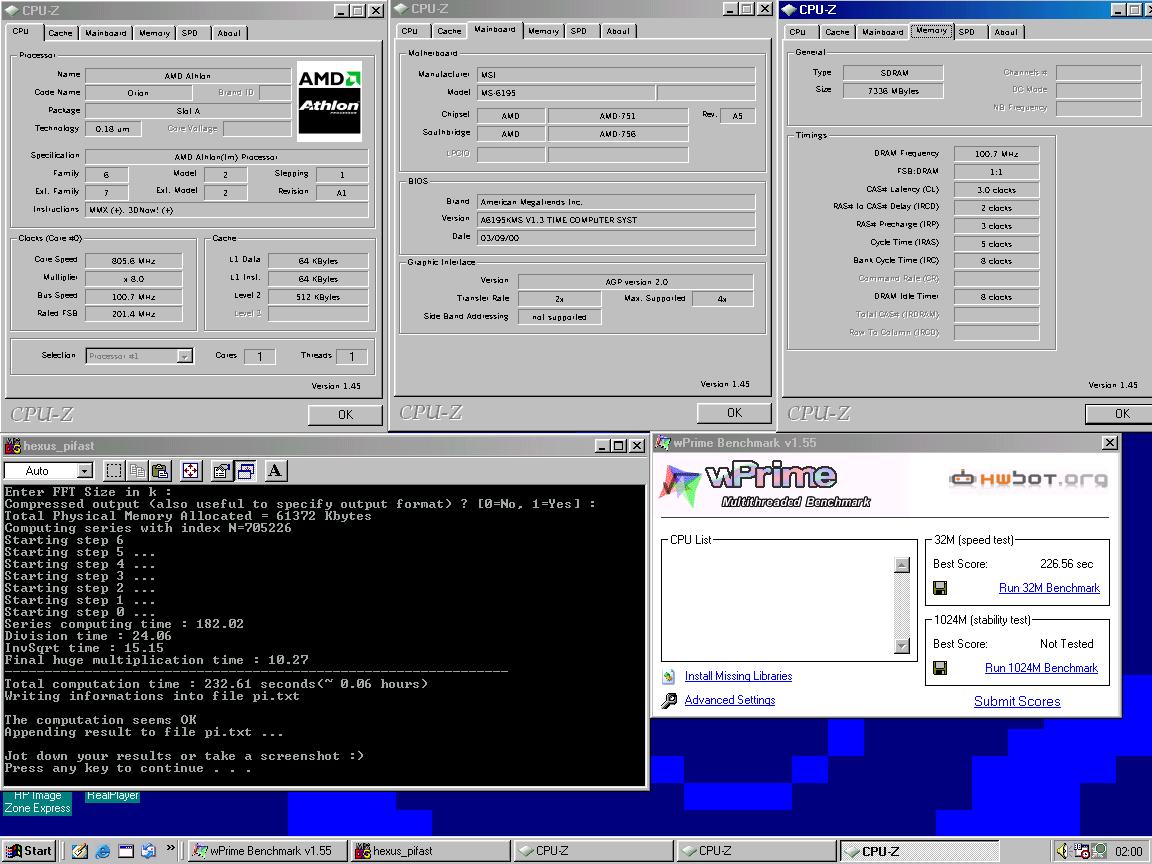Click the first quick launch icon beside Start
This screenshot has height=864, width=1152.
point(79,851)
